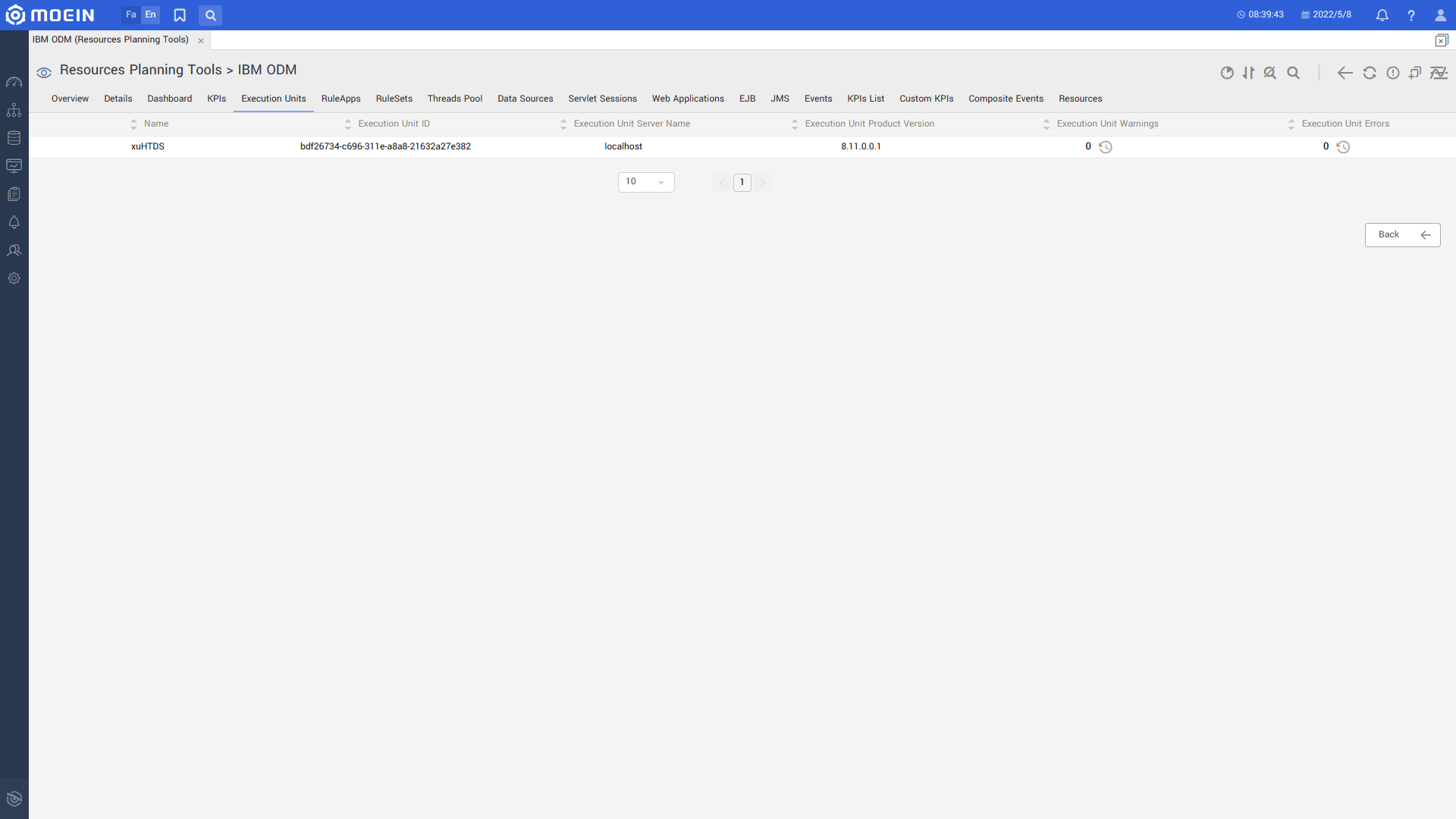Image resolution: width=1456 pixels, height=819 pixels.
Task: Open the help question mark
Action: click(1410, 15)
